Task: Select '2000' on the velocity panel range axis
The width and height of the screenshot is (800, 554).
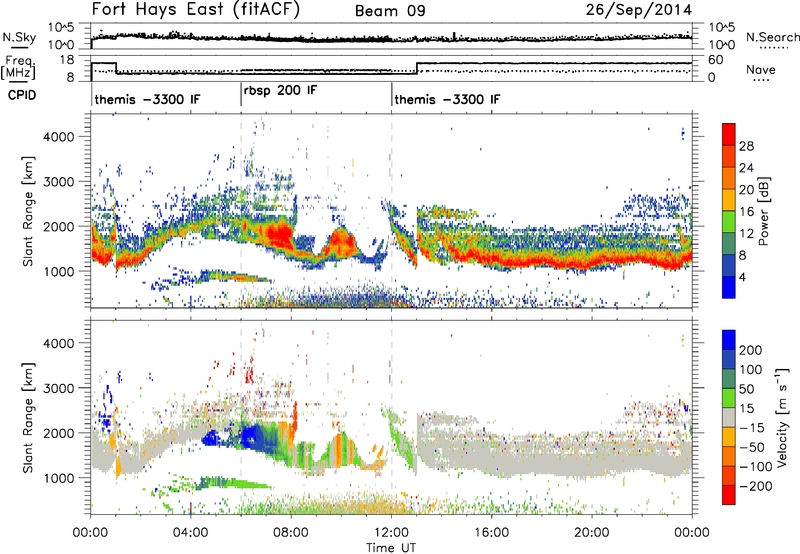Action: (59, 433)
